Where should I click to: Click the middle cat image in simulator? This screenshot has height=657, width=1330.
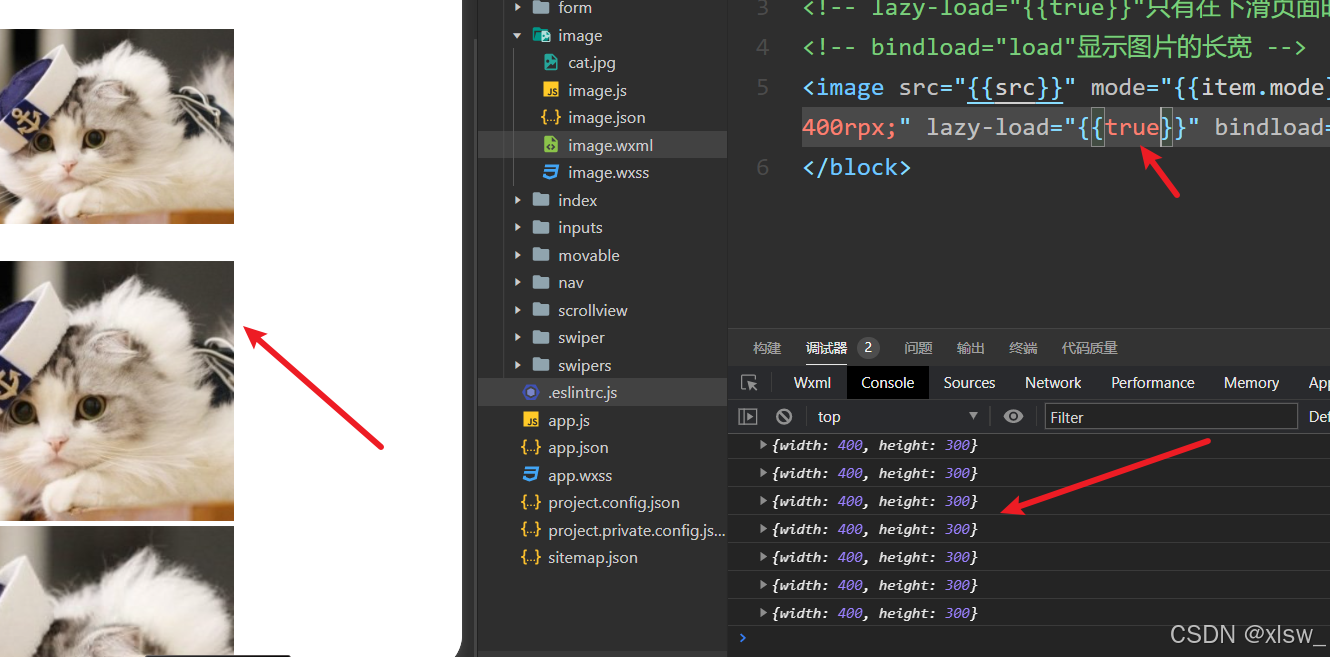click(x=117, y=391)
